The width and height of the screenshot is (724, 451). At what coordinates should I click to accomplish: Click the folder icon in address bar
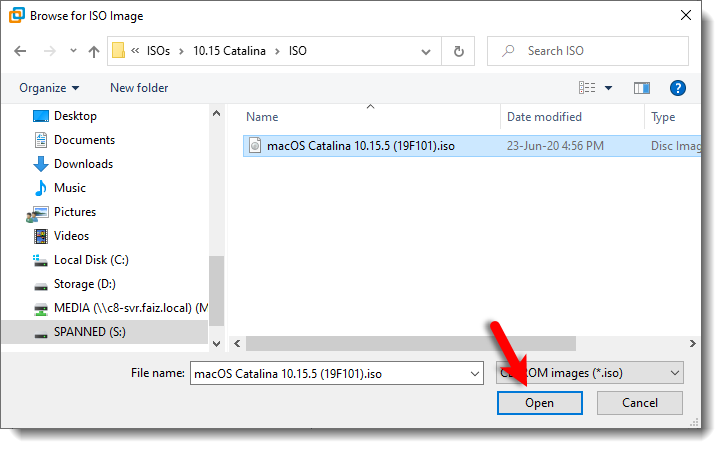click(118, 51)
